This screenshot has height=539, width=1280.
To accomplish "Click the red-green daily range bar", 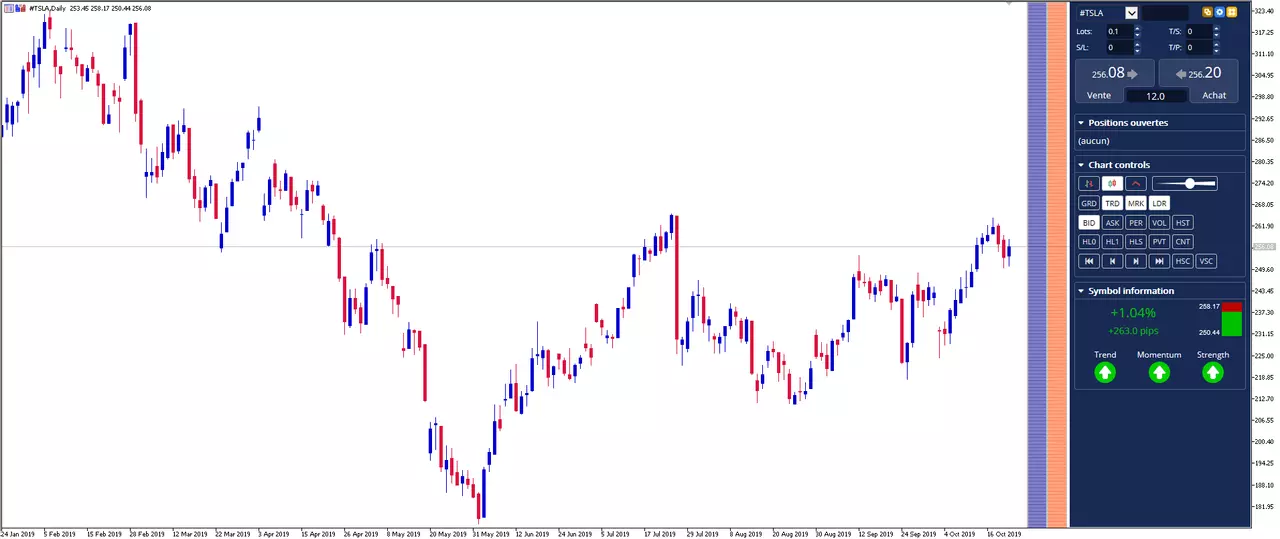I will pyautogui.click(x=1232, y=319).
